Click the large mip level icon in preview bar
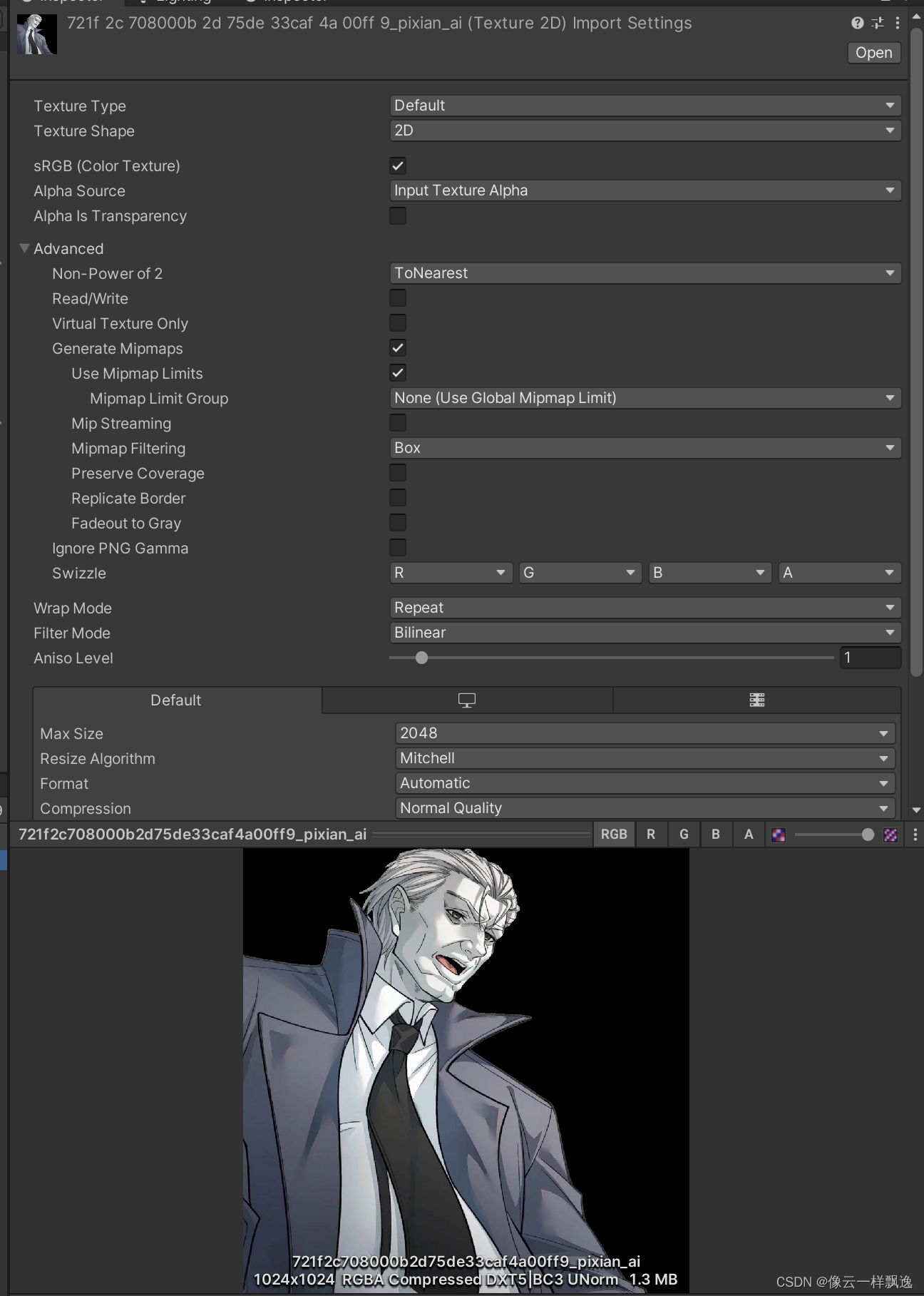Viewport: 924px width, 1296px height. pyautogui.click(x=890, y=835)
